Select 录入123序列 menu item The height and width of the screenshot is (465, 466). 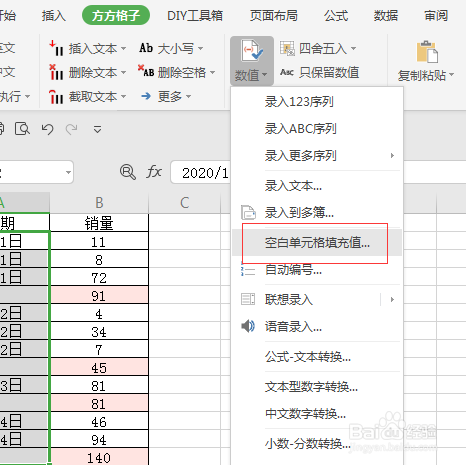(317, 102)
